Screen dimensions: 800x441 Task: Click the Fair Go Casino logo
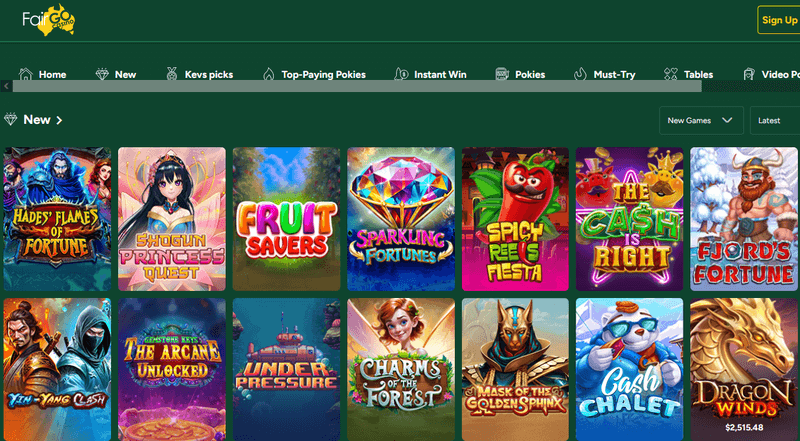coord(49,19)
